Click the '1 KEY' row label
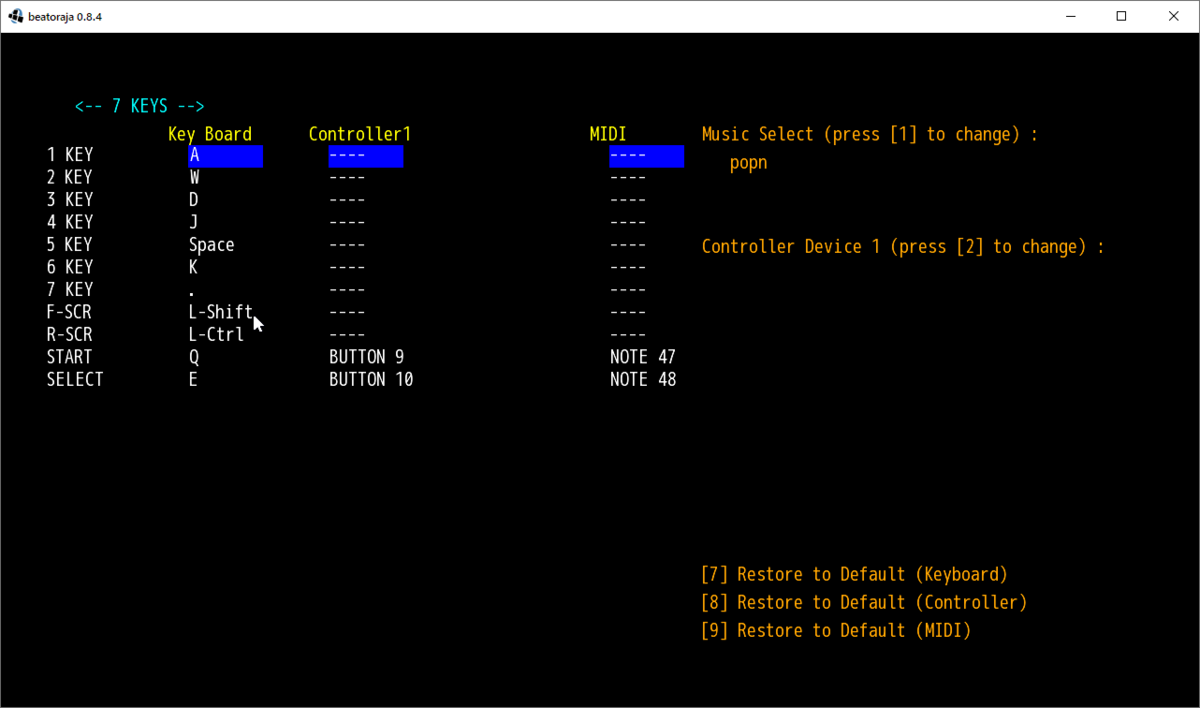This screenshot has width=1200, height=708. pos(70,155)
